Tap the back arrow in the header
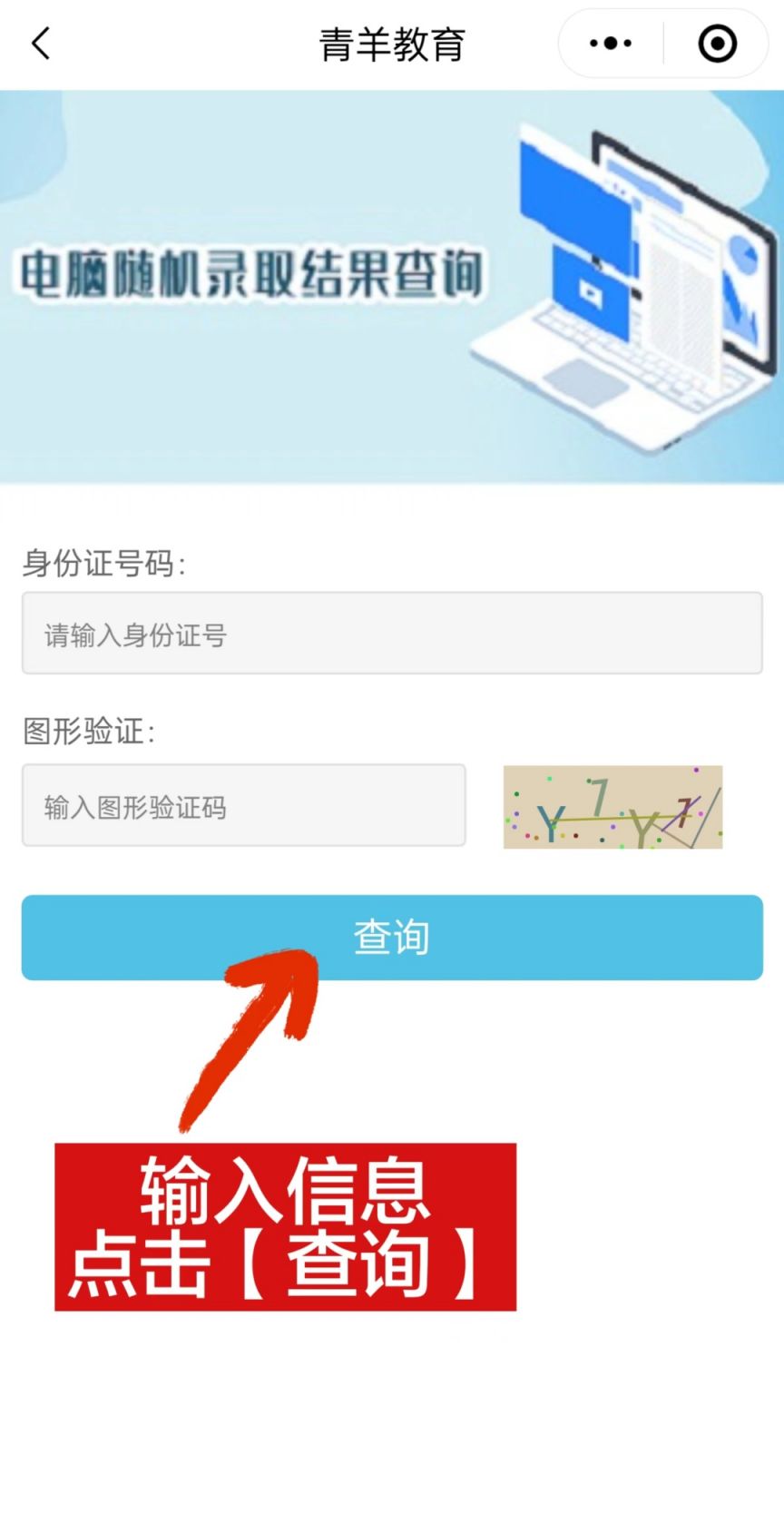The width and height of the screenshot is (784, 1514). click(41, 43)
